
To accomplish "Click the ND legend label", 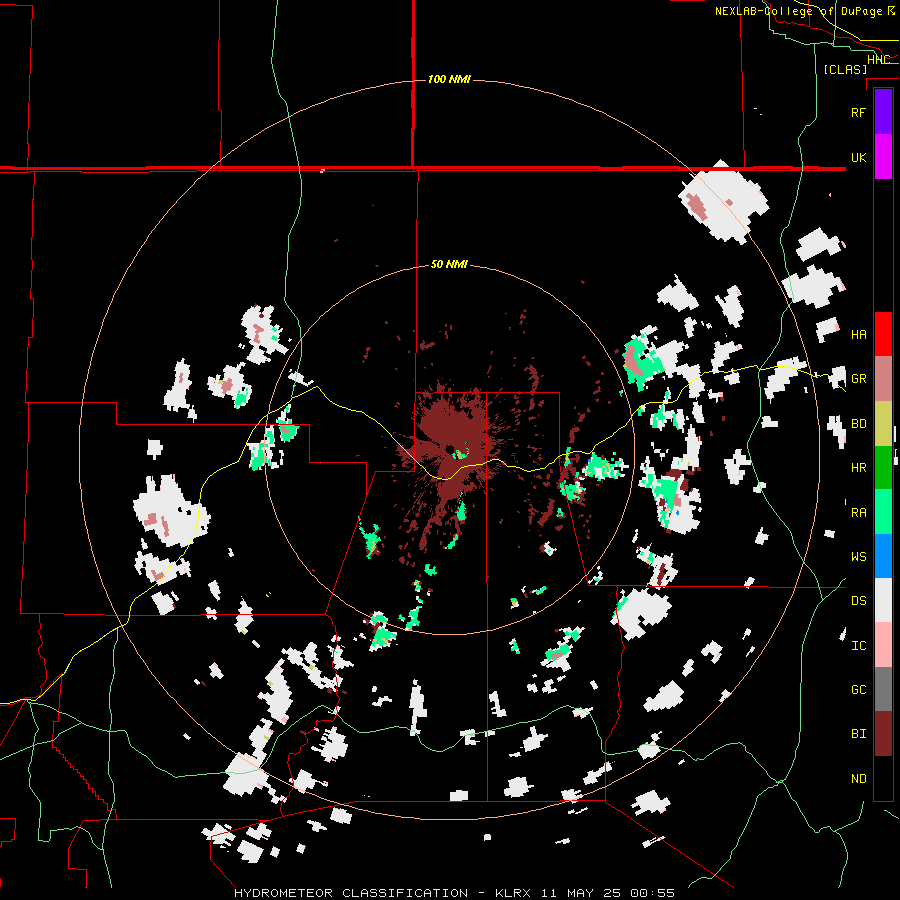I will pos(858,778).
